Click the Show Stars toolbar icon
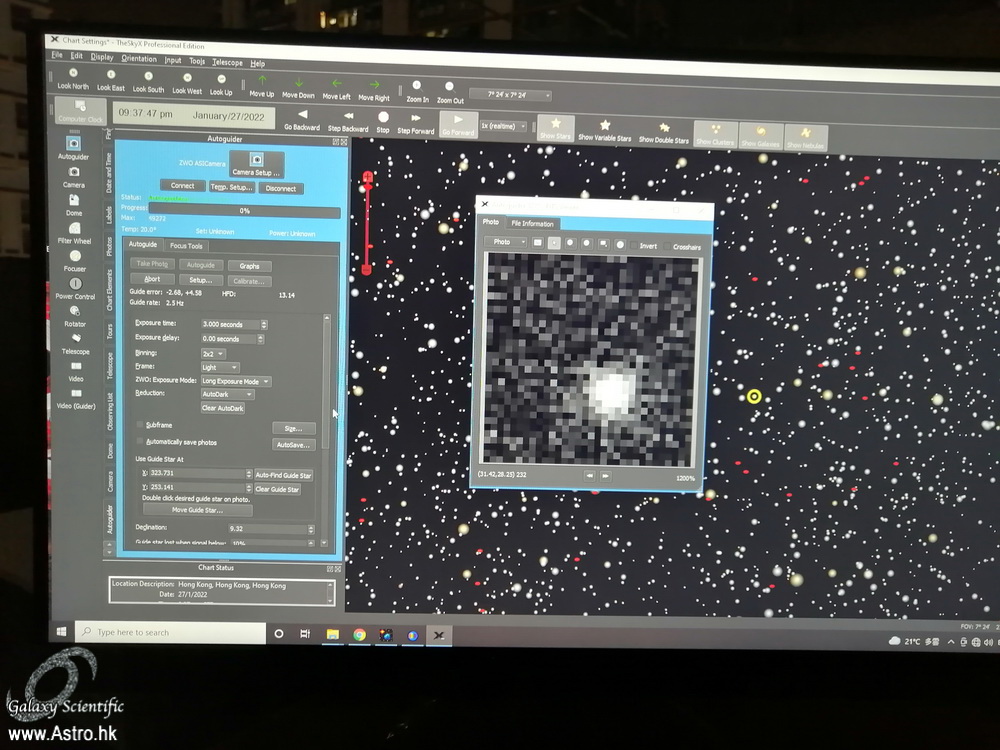 coord(555,126)
